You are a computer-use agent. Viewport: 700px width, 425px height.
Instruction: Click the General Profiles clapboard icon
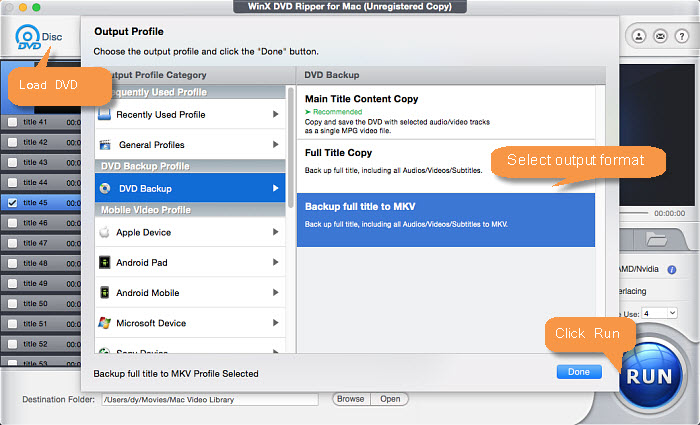[x=105, y=145]
